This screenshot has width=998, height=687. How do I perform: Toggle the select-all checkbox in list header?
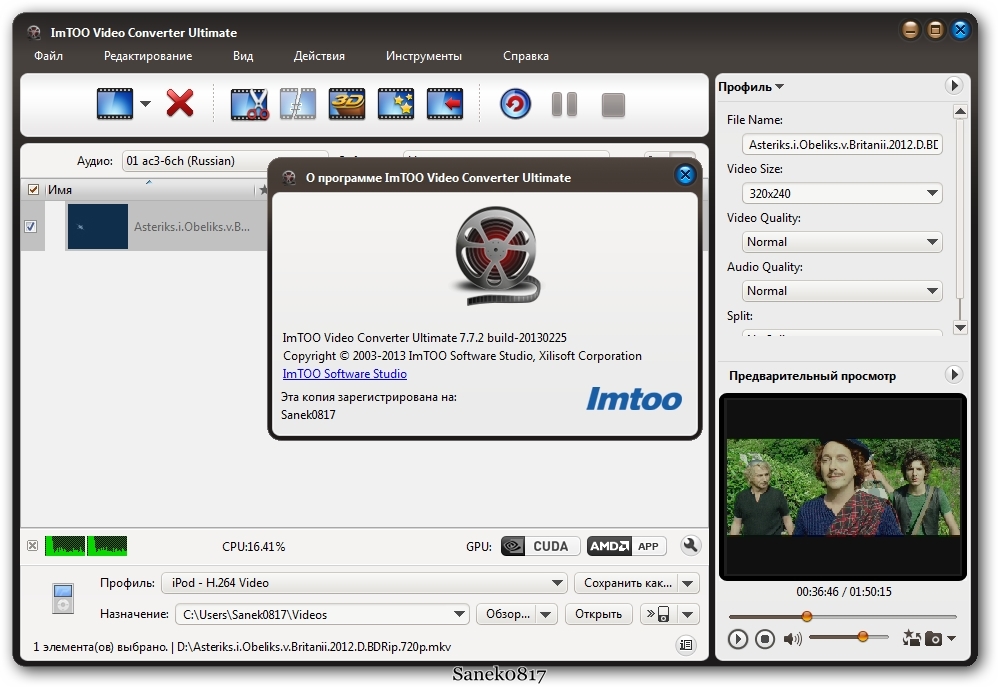click(33, 190)
